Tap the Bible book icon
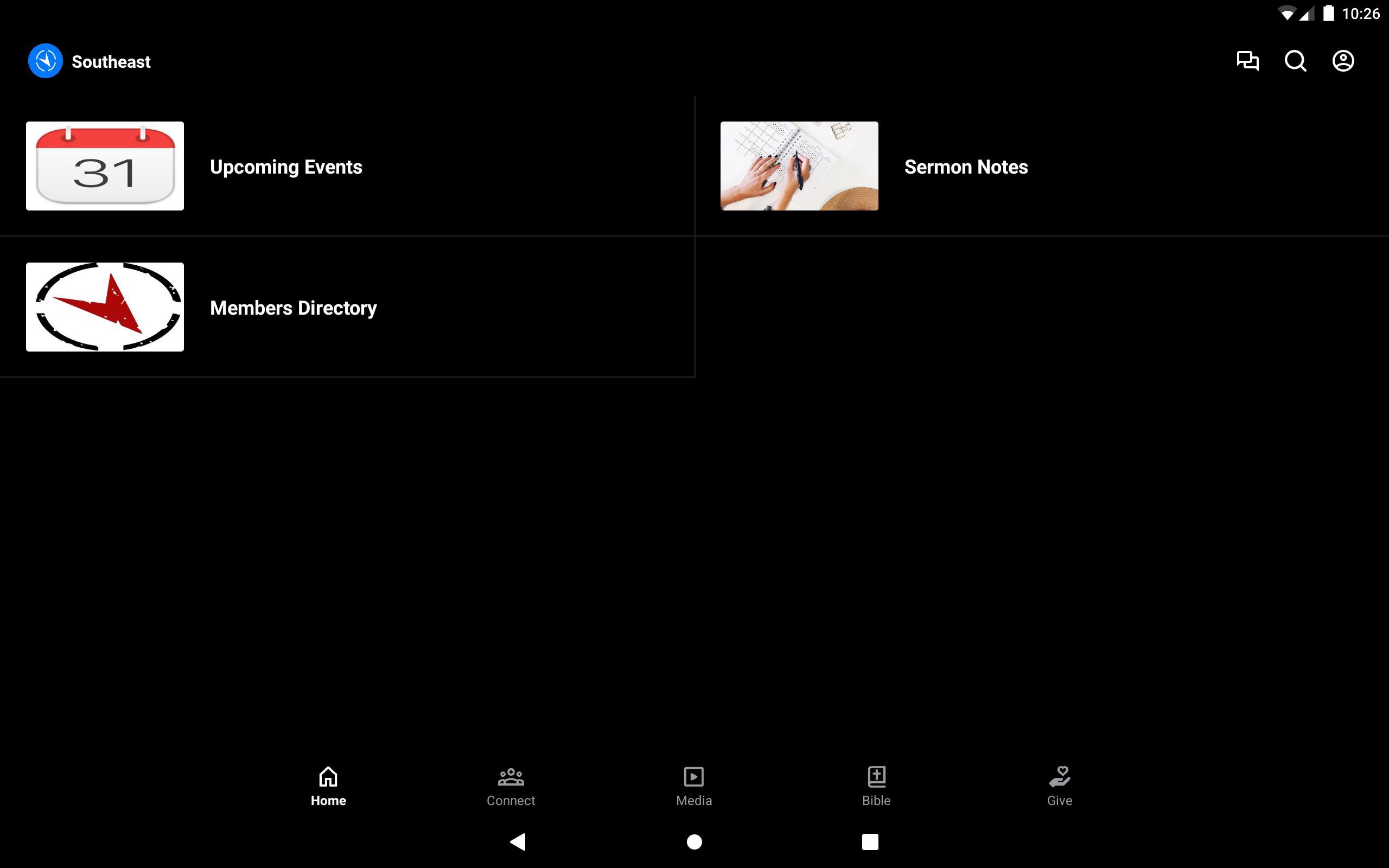Viewport: 1389px width, 868px height. (x=876, y=776)
